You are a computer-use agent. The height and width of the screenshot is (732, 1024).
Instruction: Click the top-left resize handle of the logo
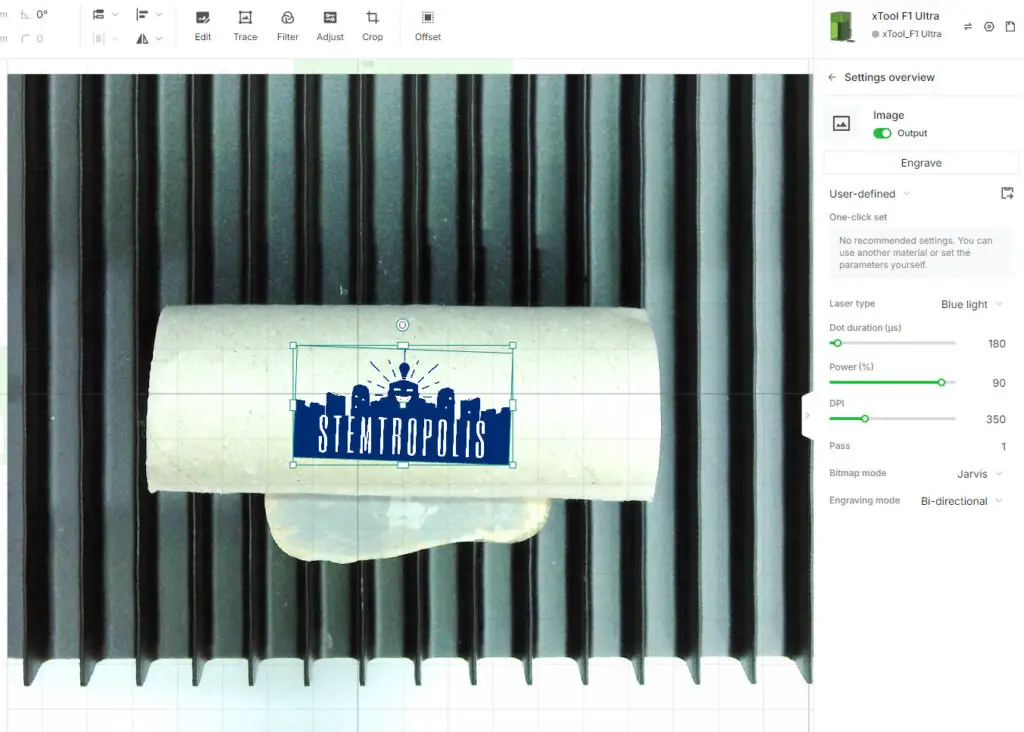point(293,345)
